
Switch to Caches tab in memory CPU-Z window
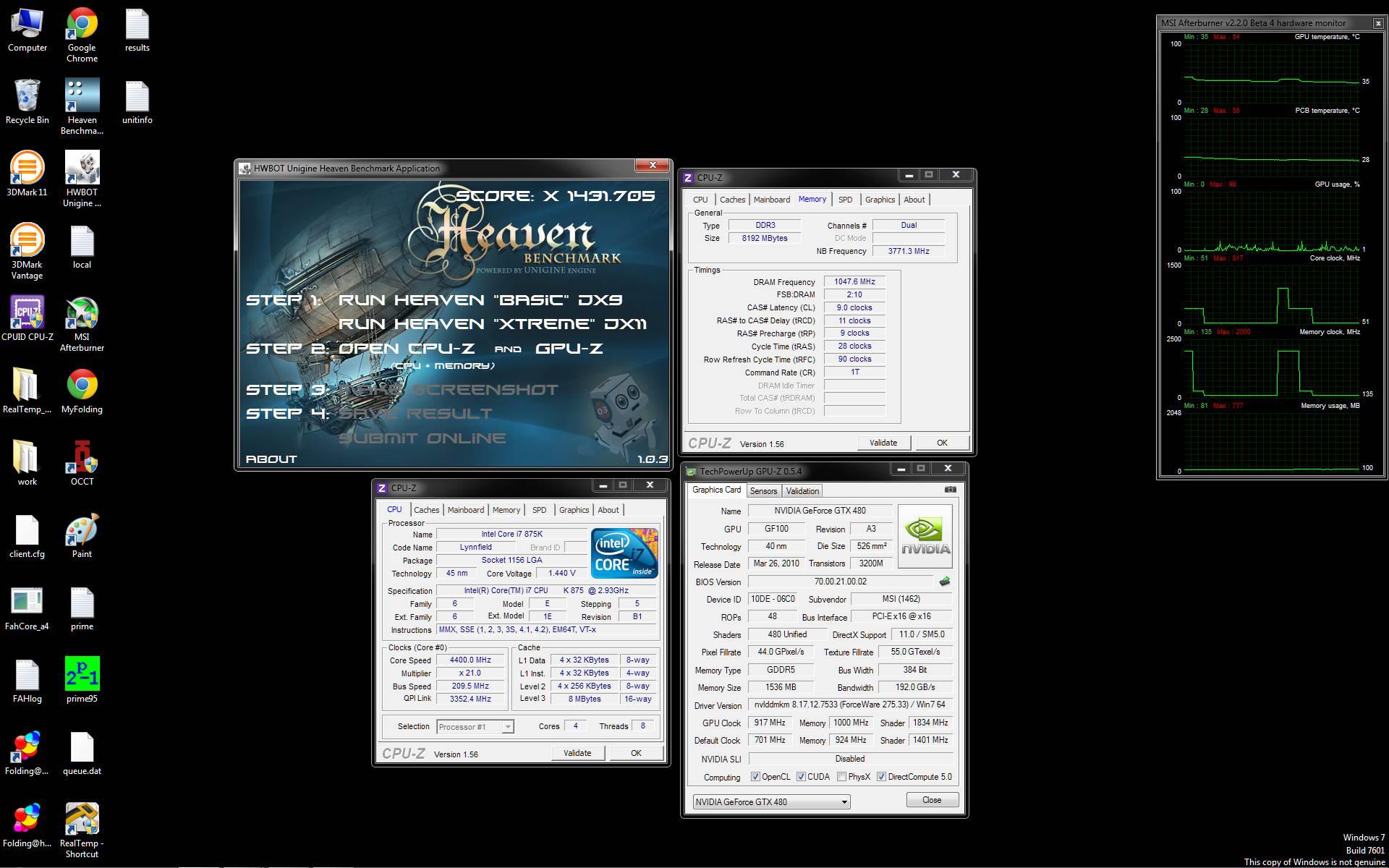tap(732, 200)
